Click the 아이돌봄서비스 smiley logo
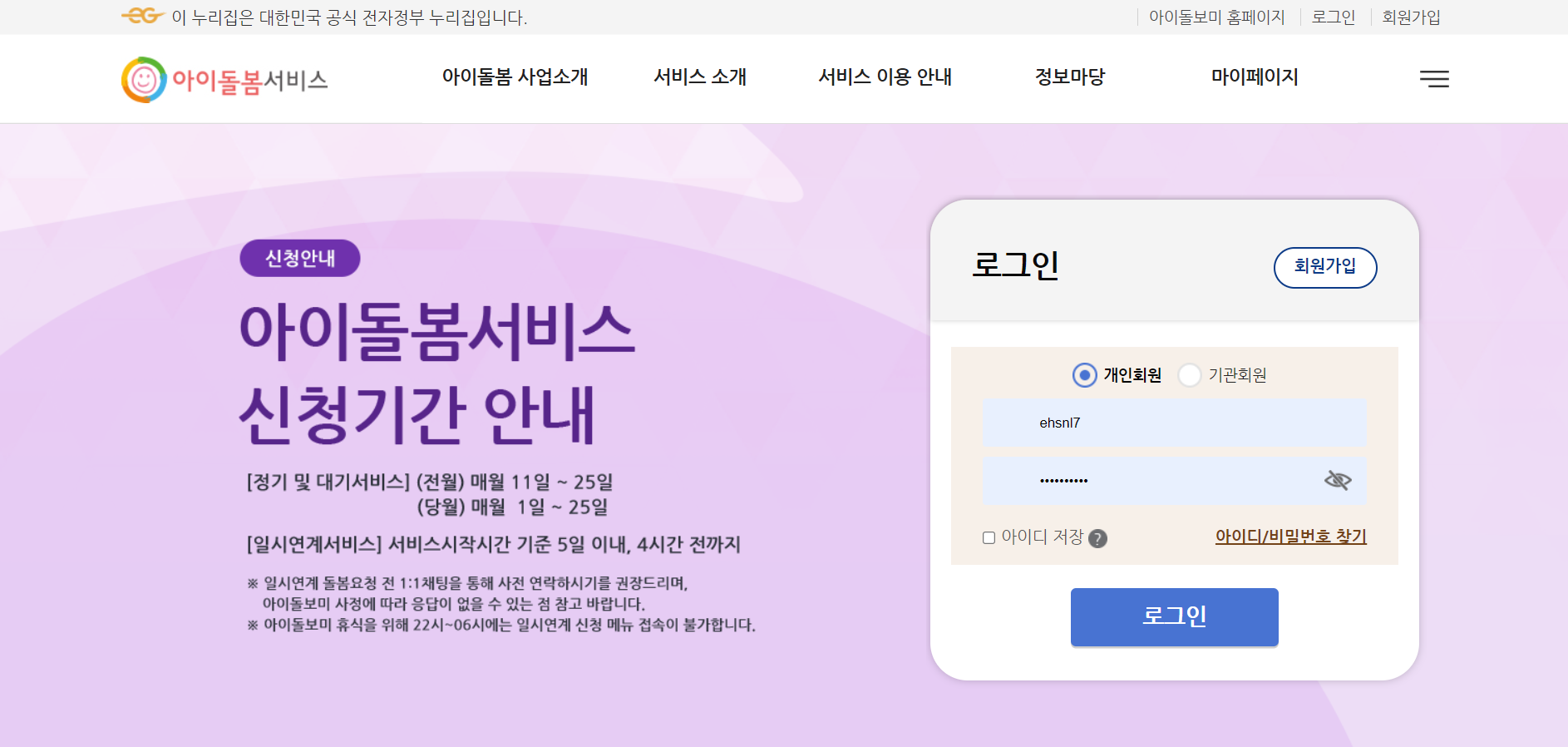1568x747 pixels. pyautogui.click(x=224, y=80)
